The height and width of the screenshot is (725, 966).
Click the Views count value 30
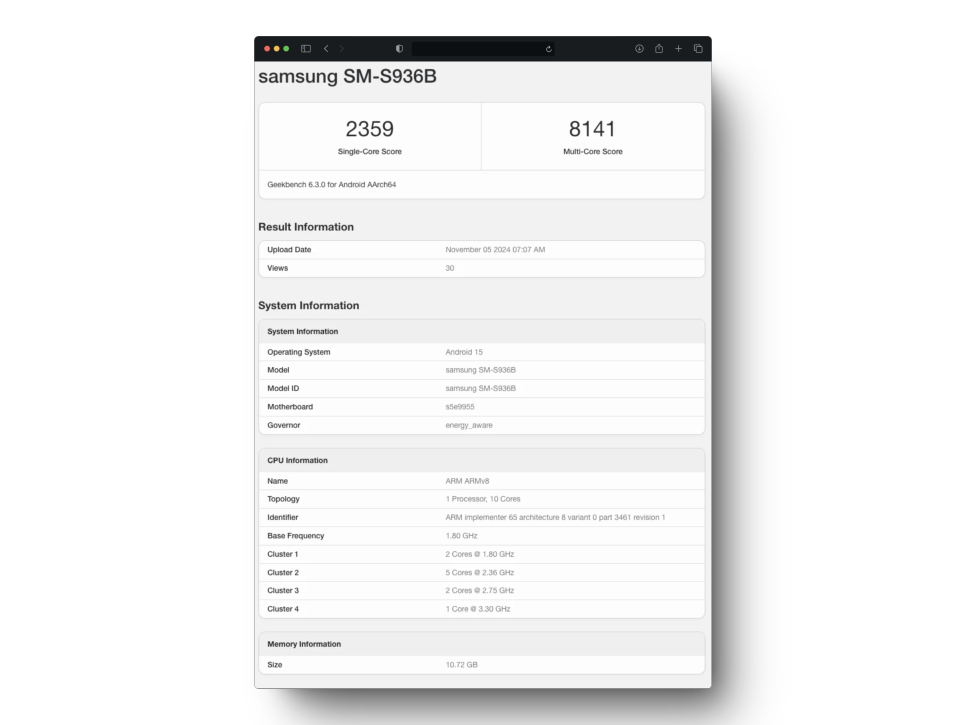click(450, 268)
